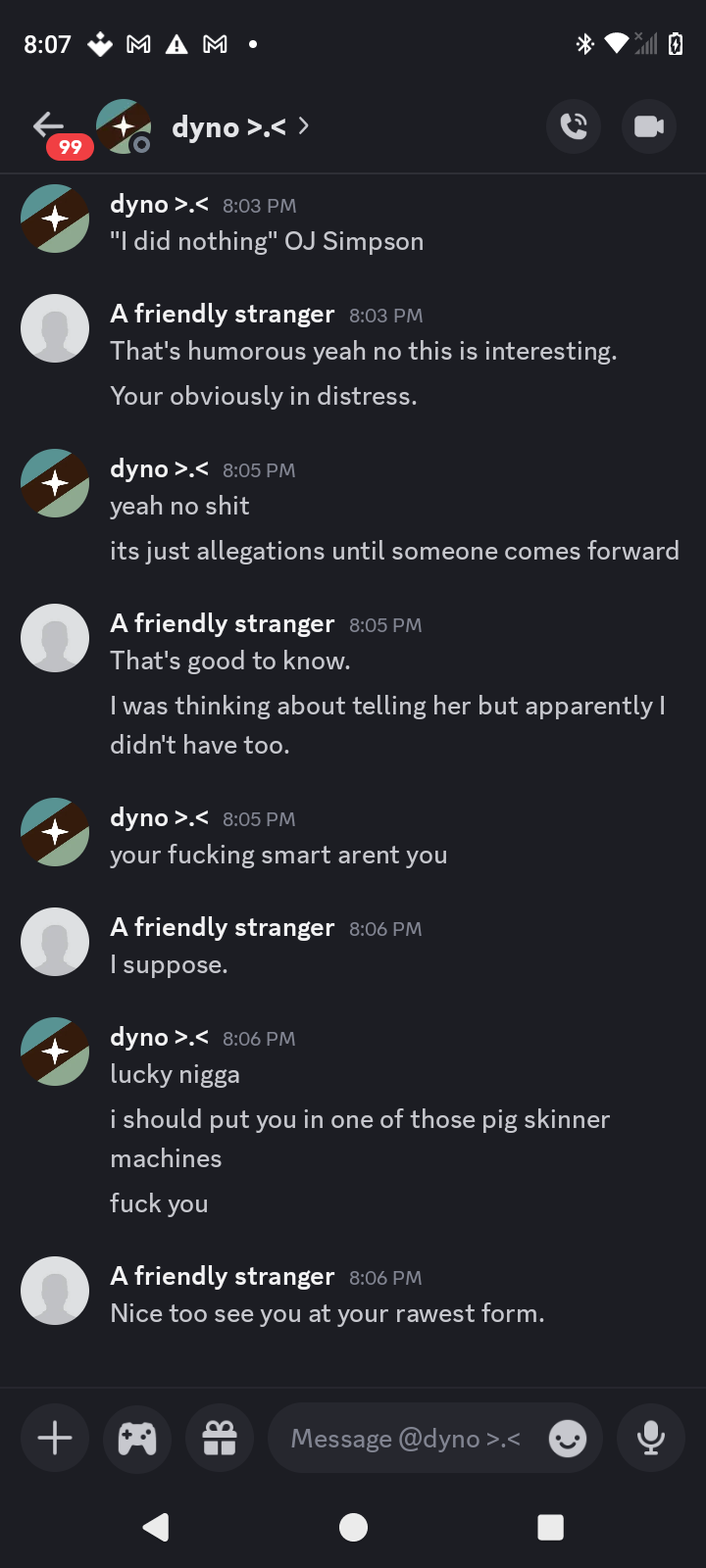Tap A friendly stranger avatar at 8:05 PM
Image resolution: width=706 pixels, height=1568 pixels.
point(55,638)
